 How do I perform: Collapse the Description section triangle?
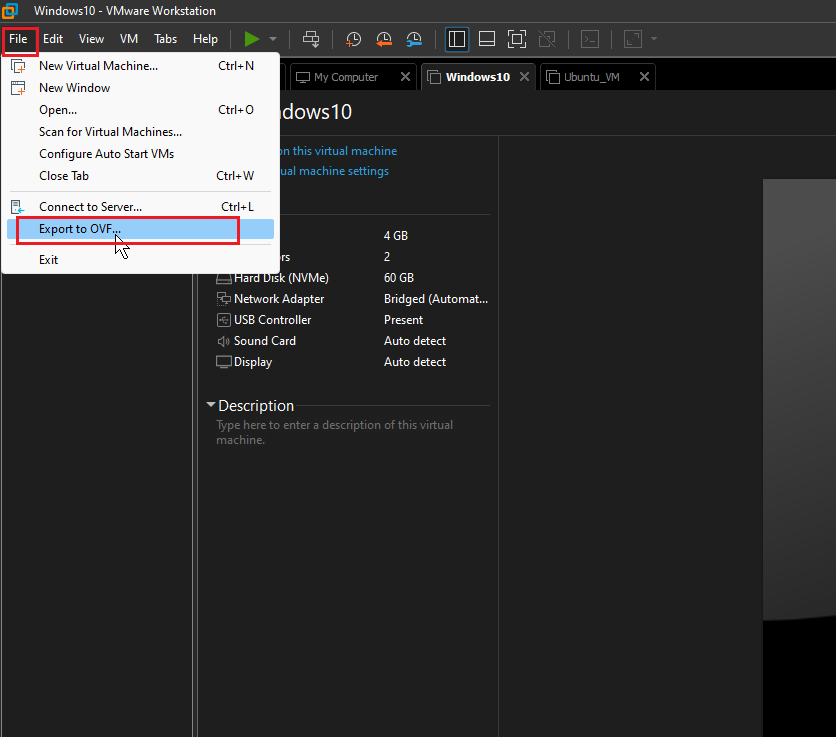[x=211, y=405]
